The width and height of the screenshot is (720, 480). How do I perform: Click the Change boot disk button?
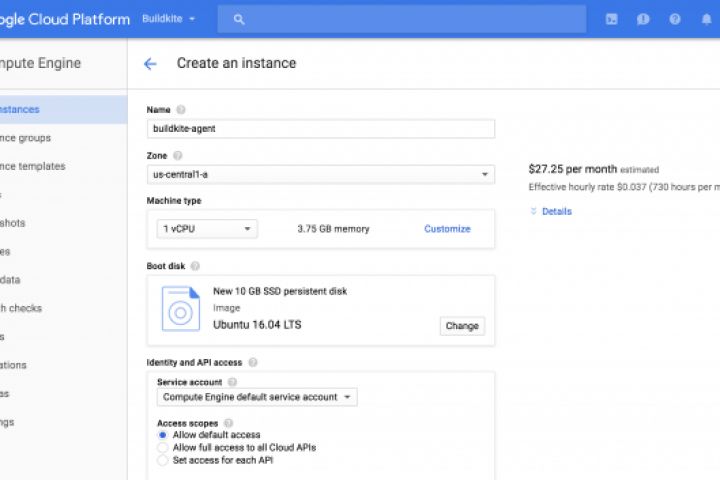tap(462, 326)
